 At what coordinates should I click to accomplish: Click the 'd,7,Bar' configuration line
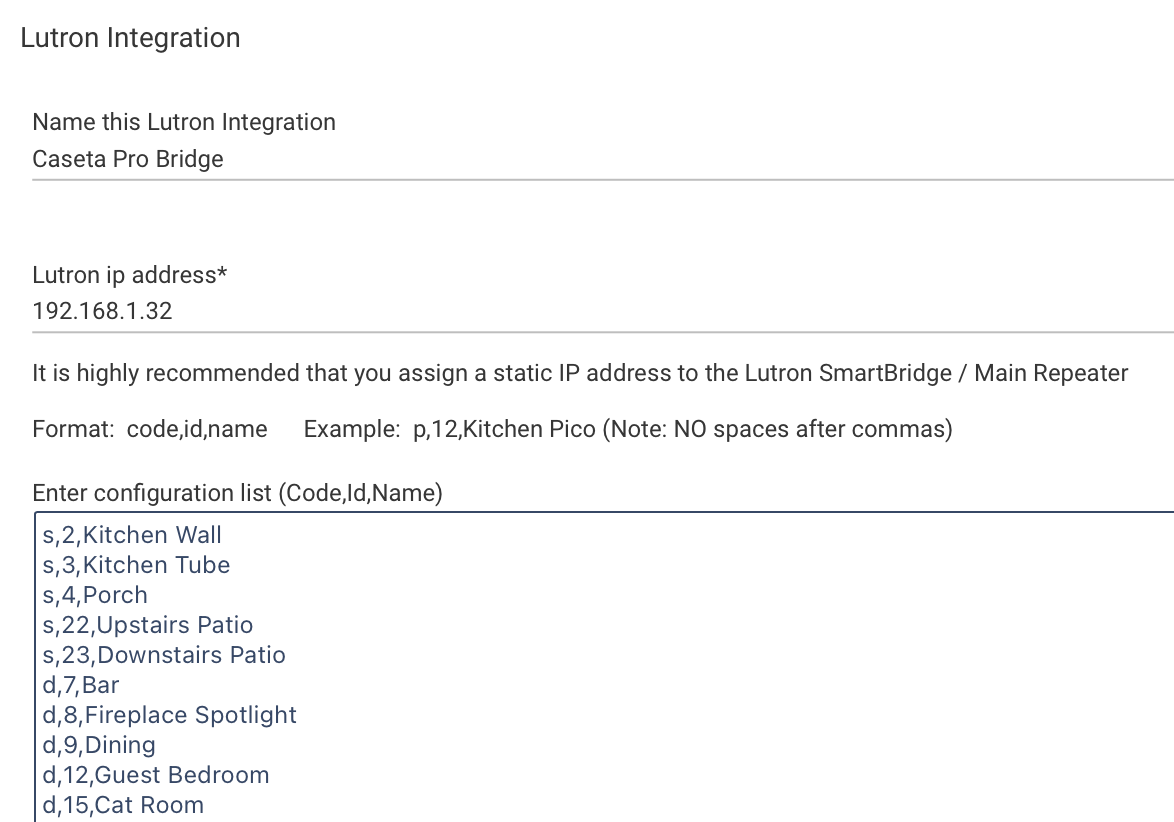click(x=81, y=685)
